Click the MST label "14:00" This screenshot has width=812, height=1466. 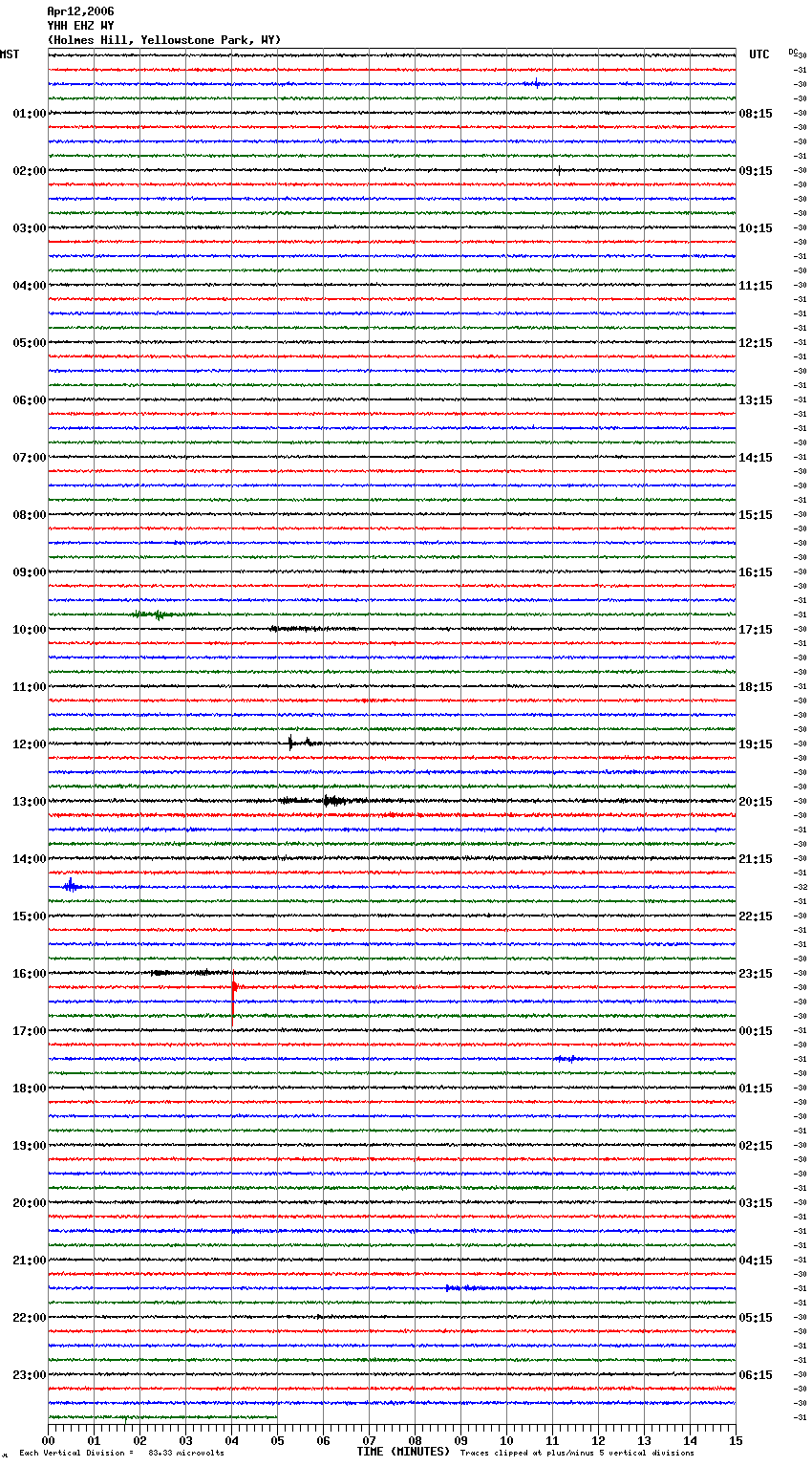coord(30,859)
